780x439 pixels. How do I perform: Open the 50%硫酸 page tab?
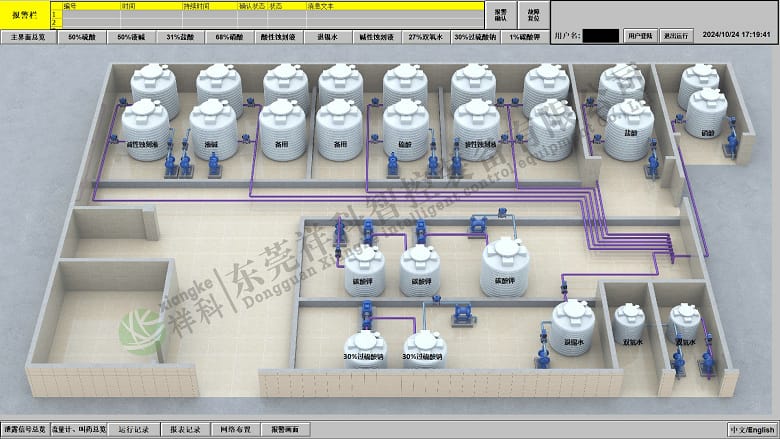coord(80,36)
